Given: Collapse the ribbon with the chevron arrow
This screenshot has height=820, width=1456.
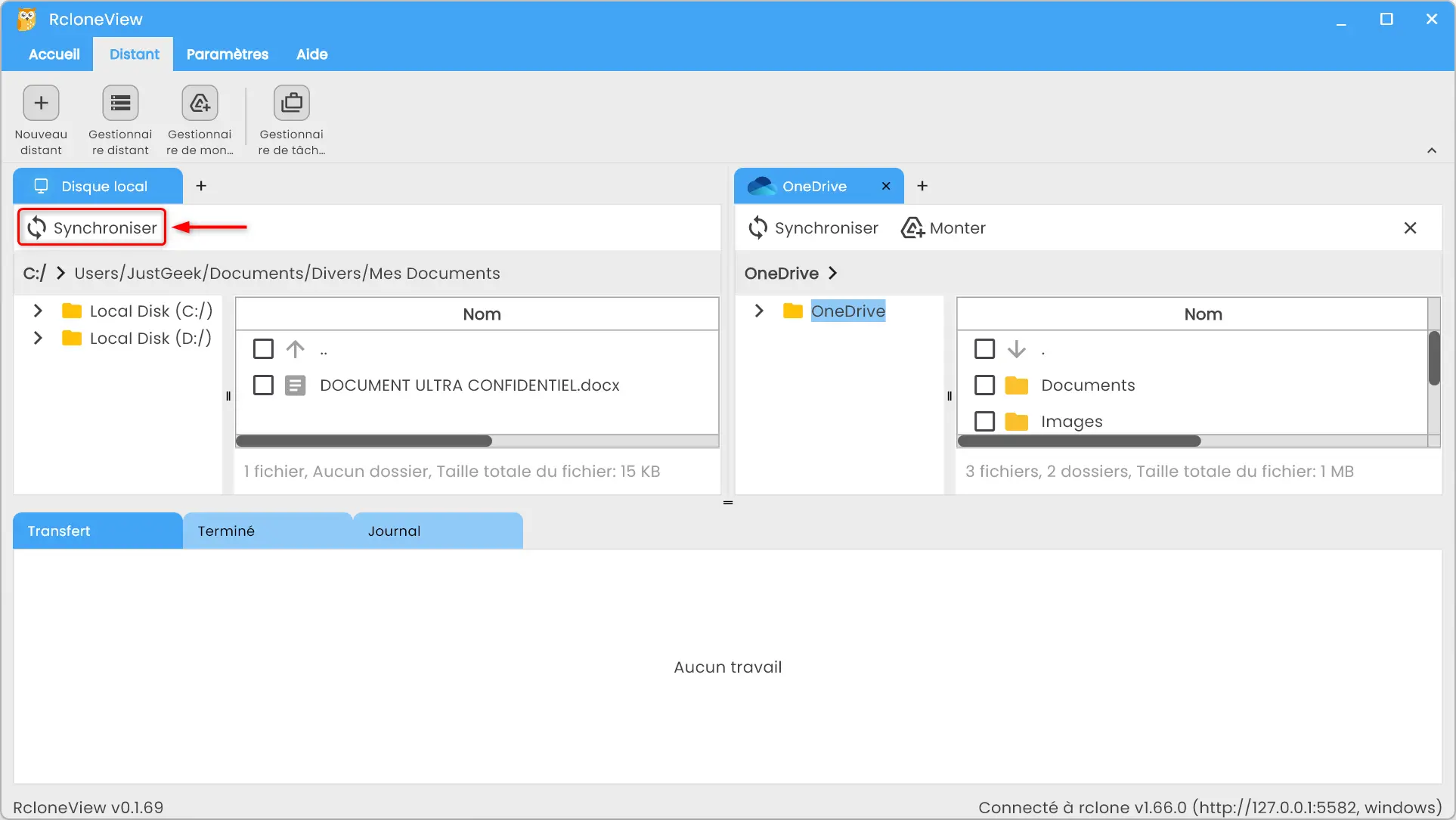Looking at the screenshot, I should click(1432, 150).
